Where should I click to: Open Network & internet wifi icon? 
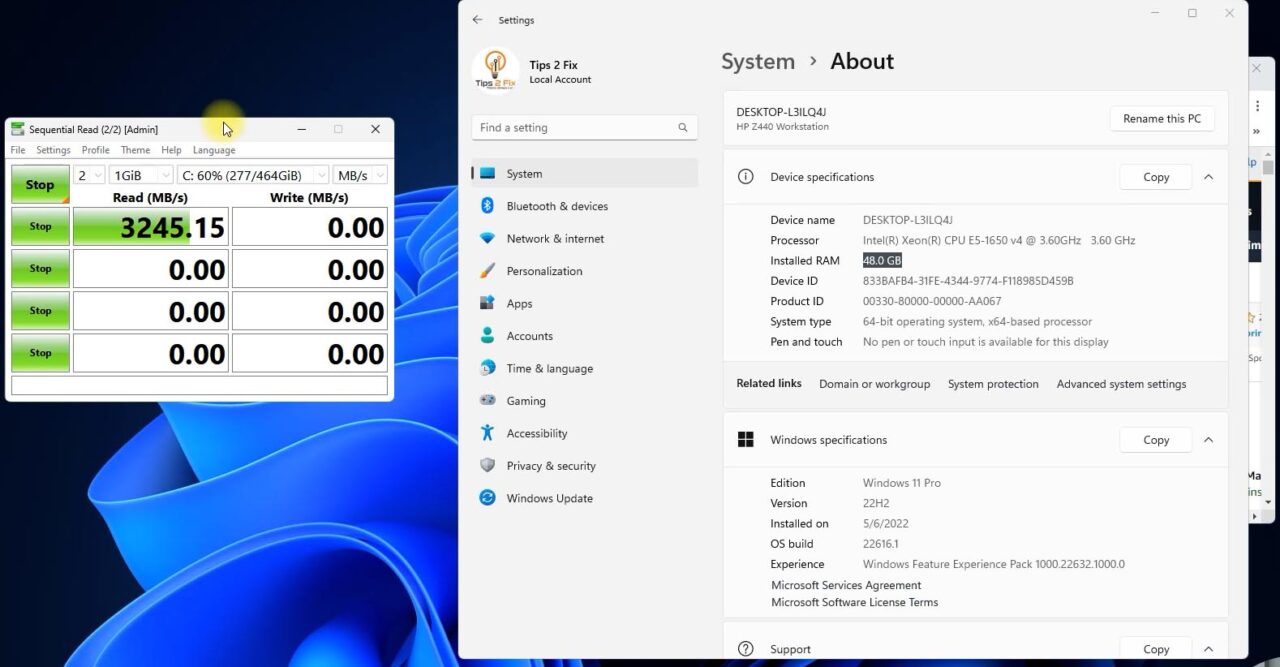click(487, 238)
